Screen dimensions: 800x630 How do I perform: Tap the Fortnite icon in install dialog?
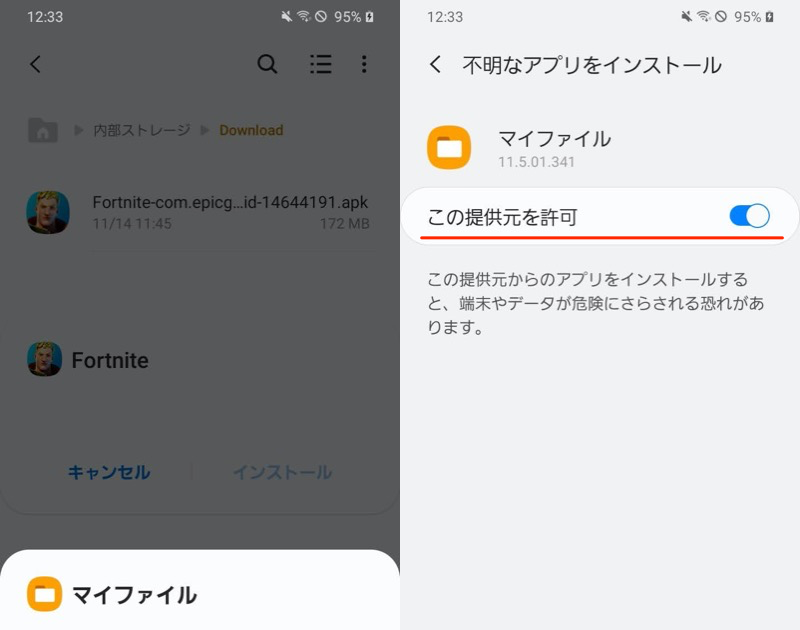coord(44,359)
